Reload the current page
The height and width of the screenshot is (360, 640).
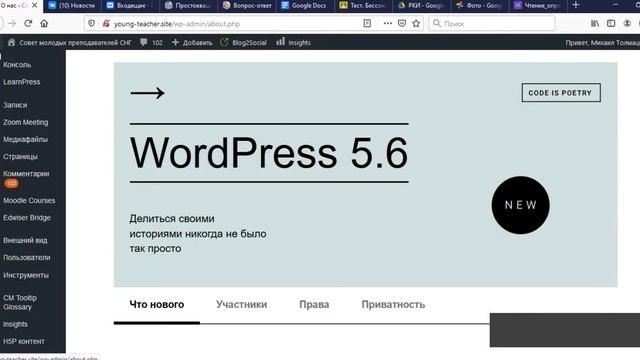click(28, 24)
